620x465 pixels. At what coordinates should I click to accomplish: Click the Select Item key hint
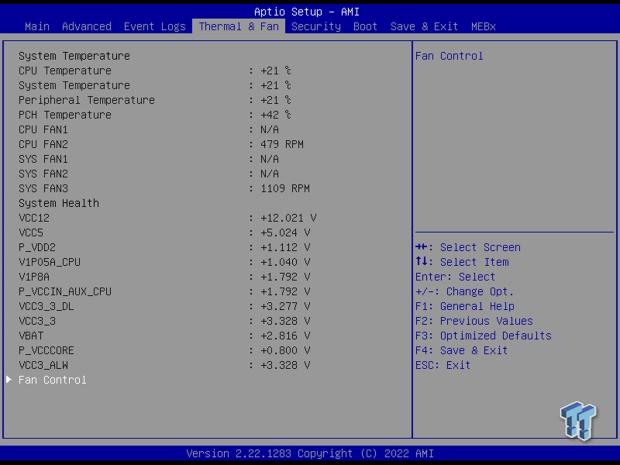click(462, 262)
